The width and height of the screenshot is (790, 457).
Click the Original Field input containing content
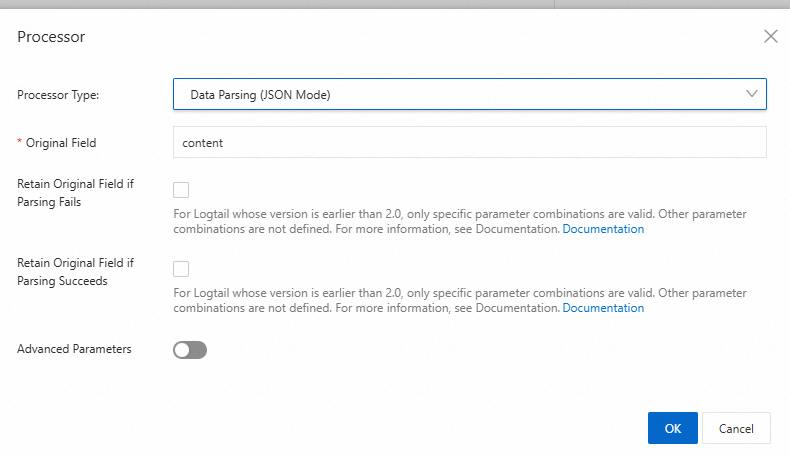click(470, 142)
